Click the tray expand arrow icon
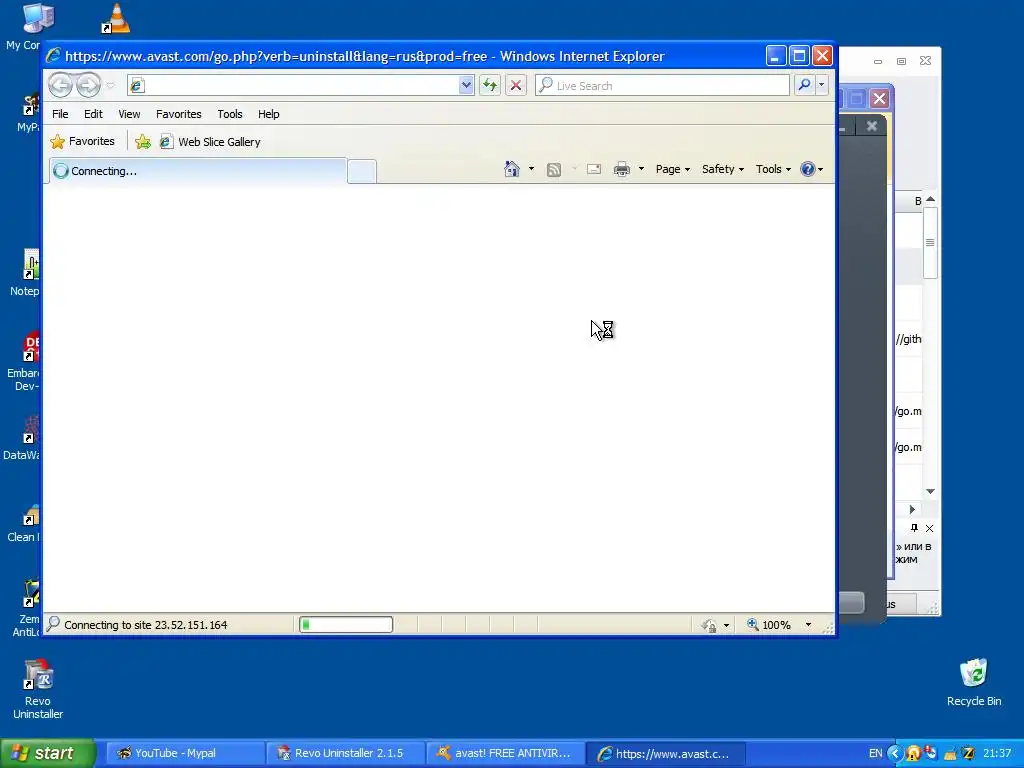The height and width of the screenshot is (768, 1024). click(895, 753)
